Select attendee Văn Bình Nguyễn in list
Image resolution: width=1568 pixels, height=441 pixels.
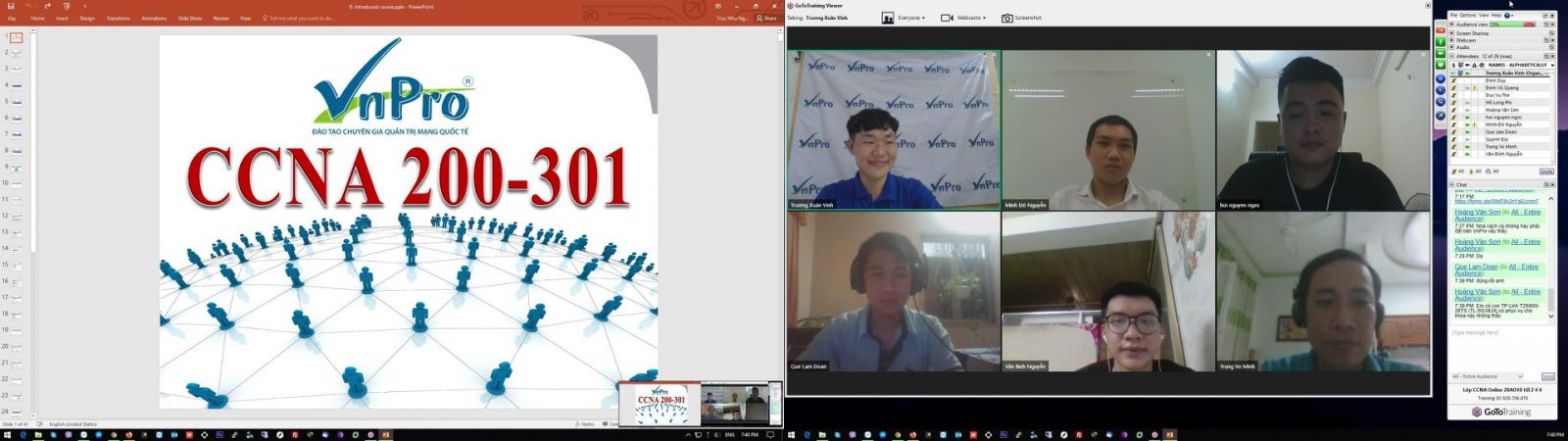tap(1503, 154)
